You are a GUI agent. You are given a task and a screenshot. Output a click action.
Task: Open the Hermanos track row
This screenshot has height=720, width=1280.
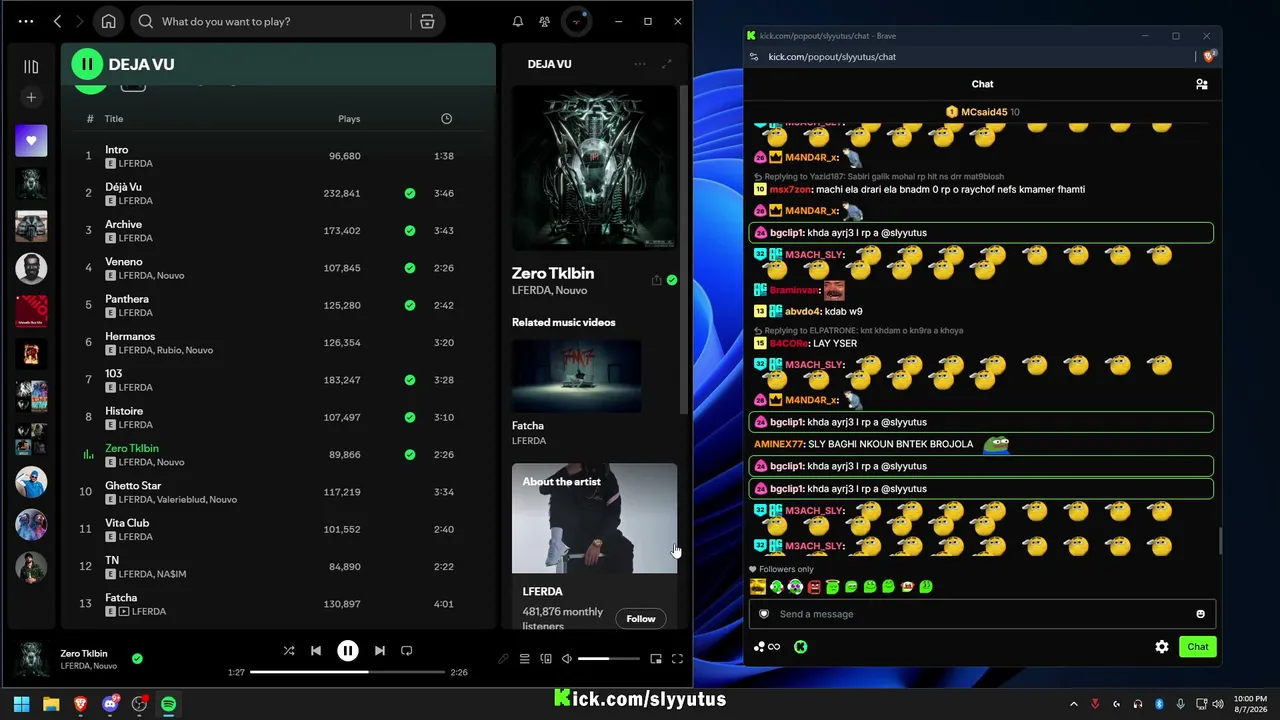tap(276, 343)
